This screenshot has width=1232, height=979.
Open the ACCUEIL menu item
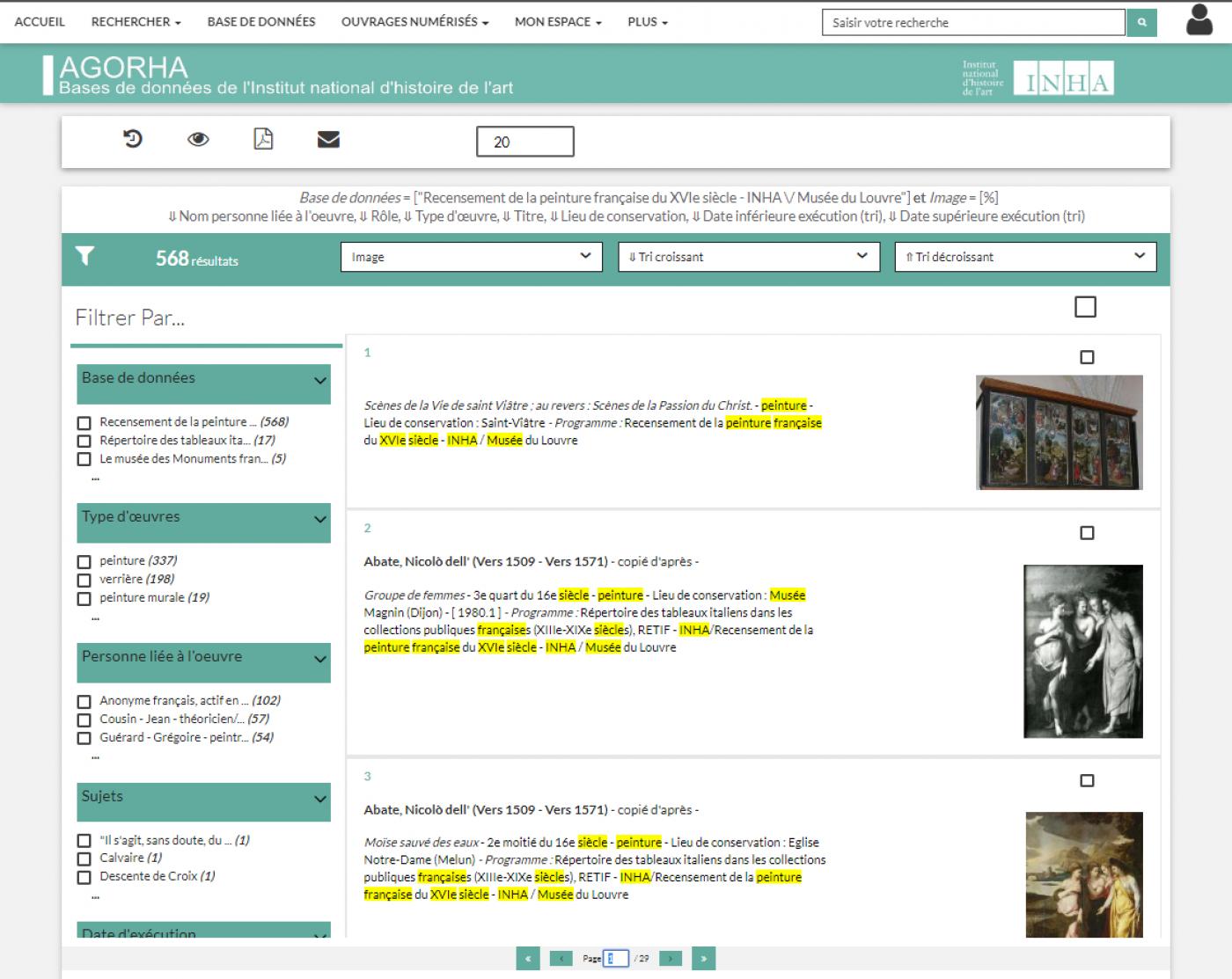tap(40, 22)
